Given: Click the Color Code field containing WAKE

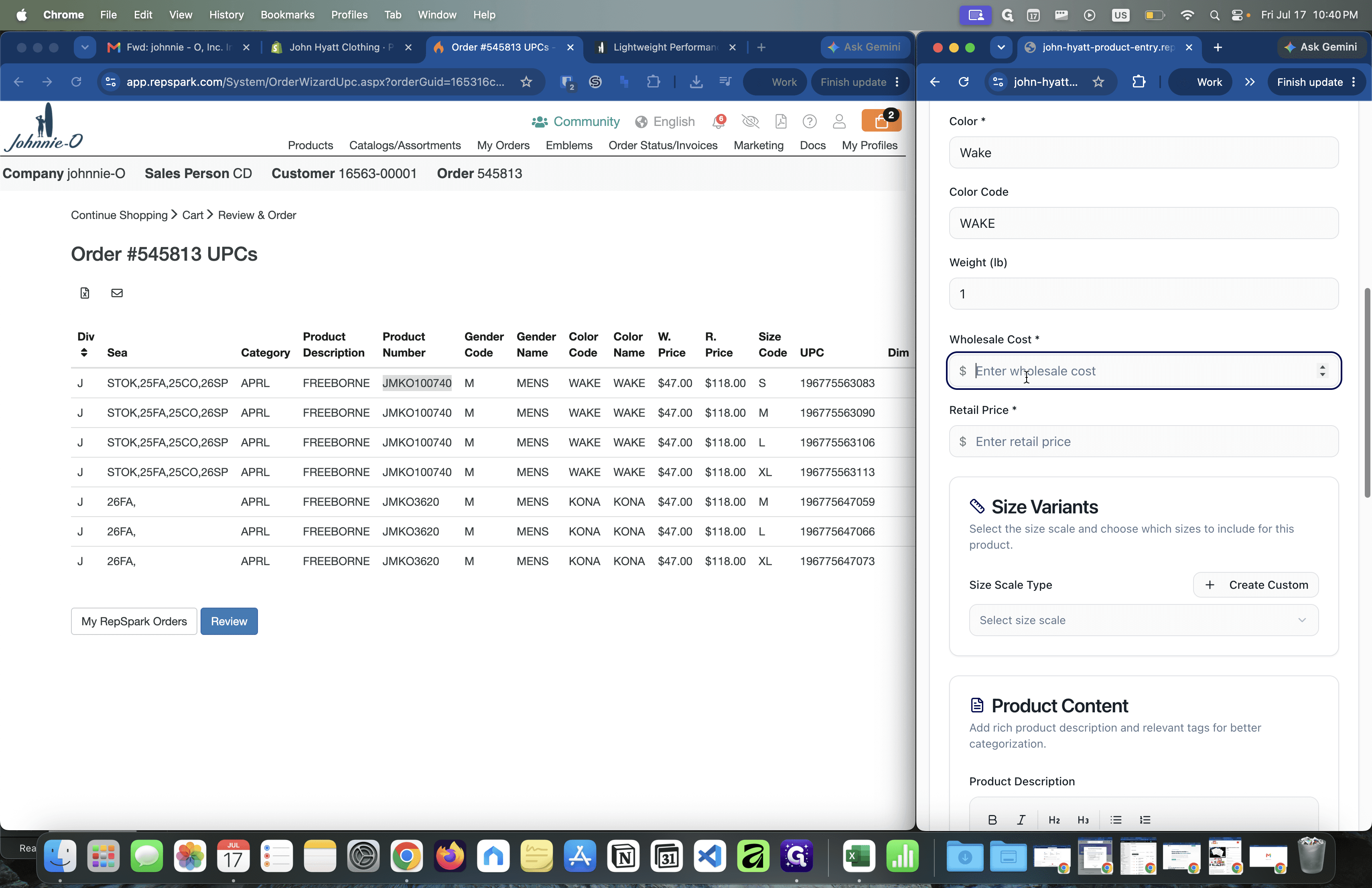Looking at the screenshot, I should tap(1143, 223).
